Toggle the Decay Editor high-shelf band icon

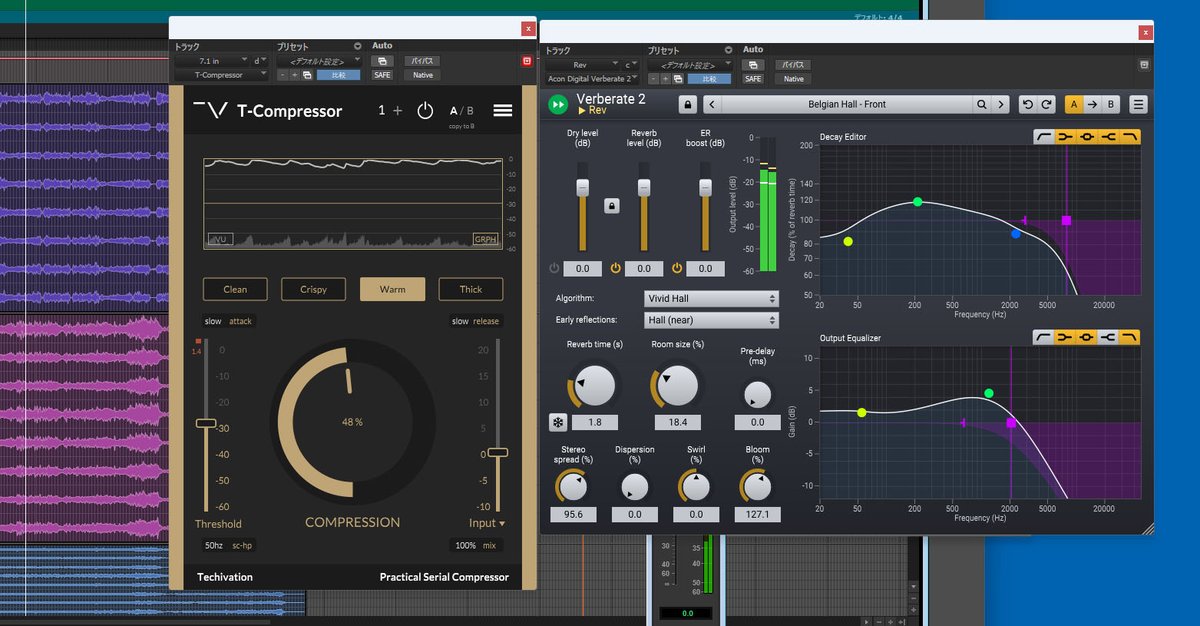pyautogui.click(x=1109, y=137)
